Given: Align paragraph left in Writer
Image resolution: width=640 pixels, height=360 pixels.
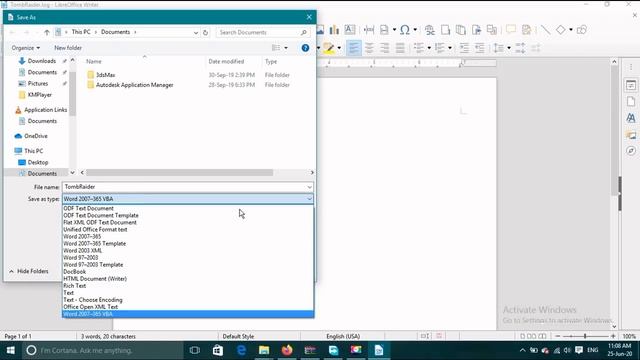Looking at the screenshot, I should coord(353,48).
